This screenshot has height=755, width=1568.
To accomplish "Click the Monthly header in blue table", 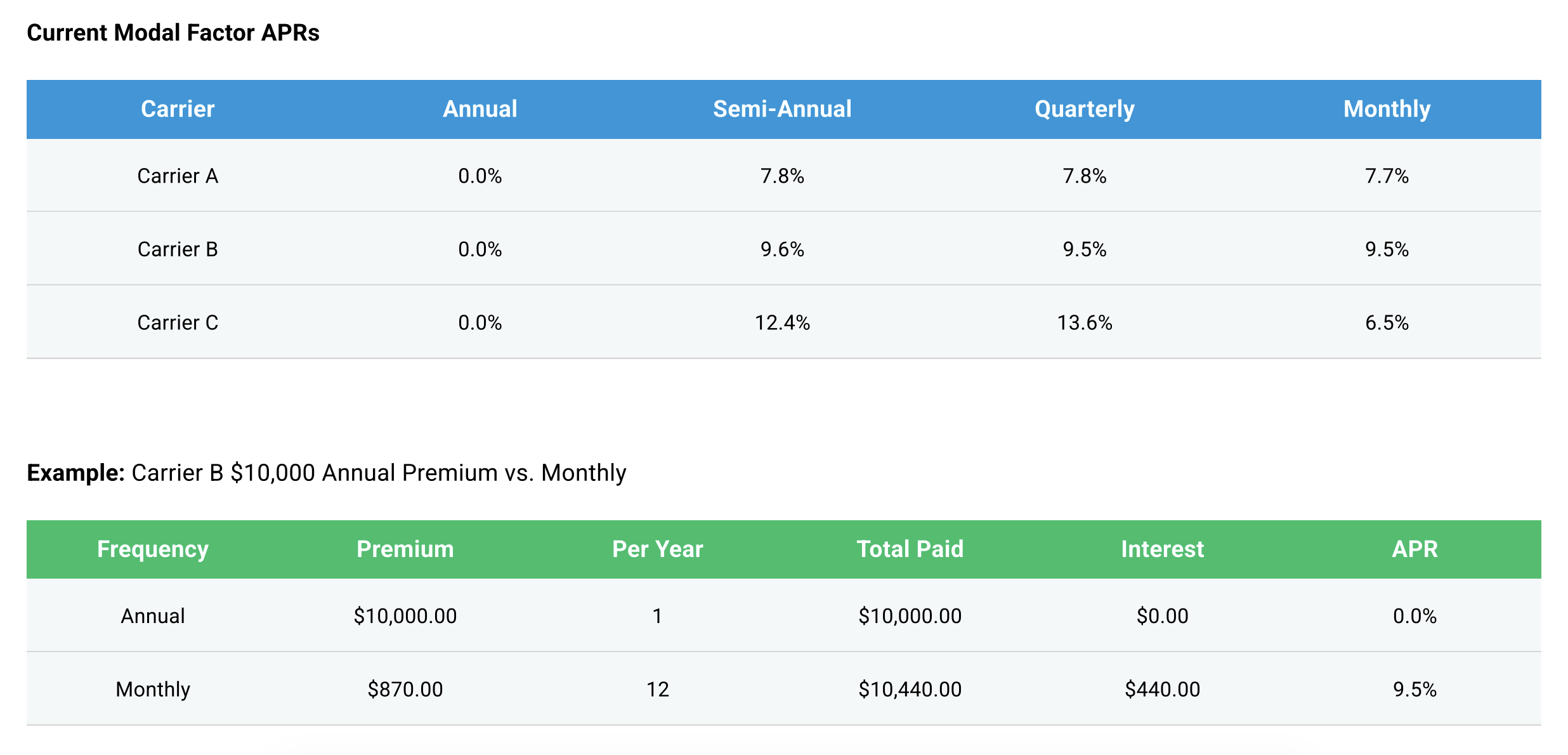I will [1387, 109].
